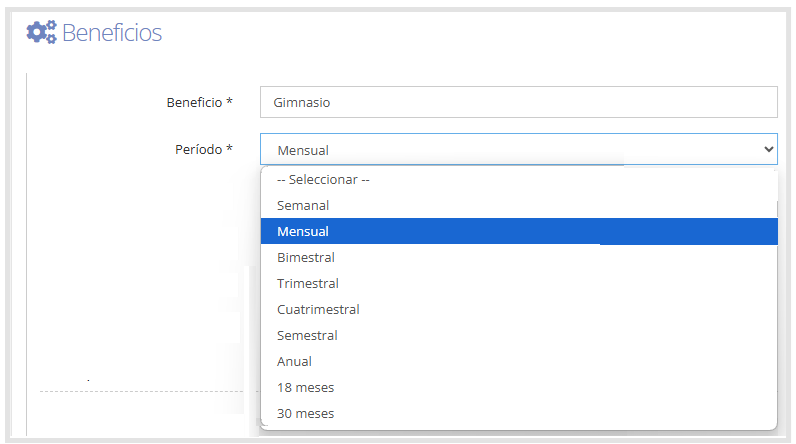Click the Beneficios page title
796x444 pixels.
click(x=112, y=32)
